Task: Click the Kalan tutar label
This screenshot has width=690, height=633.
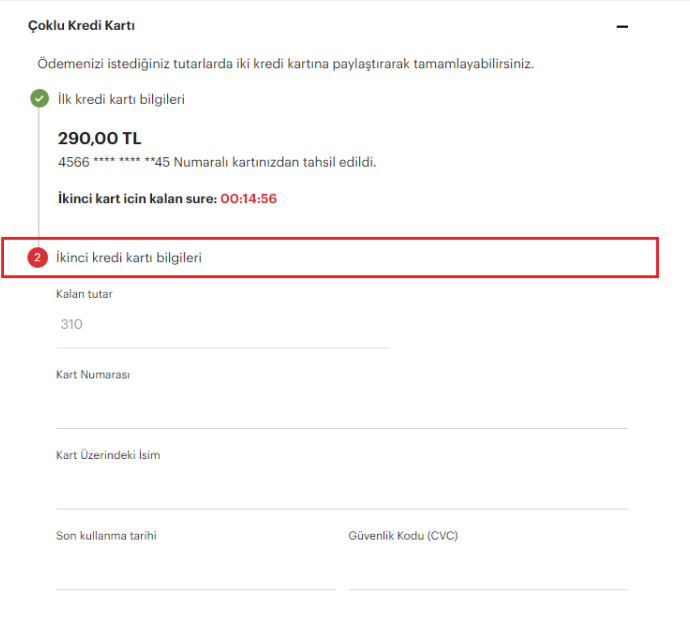Action: (84, 294)
